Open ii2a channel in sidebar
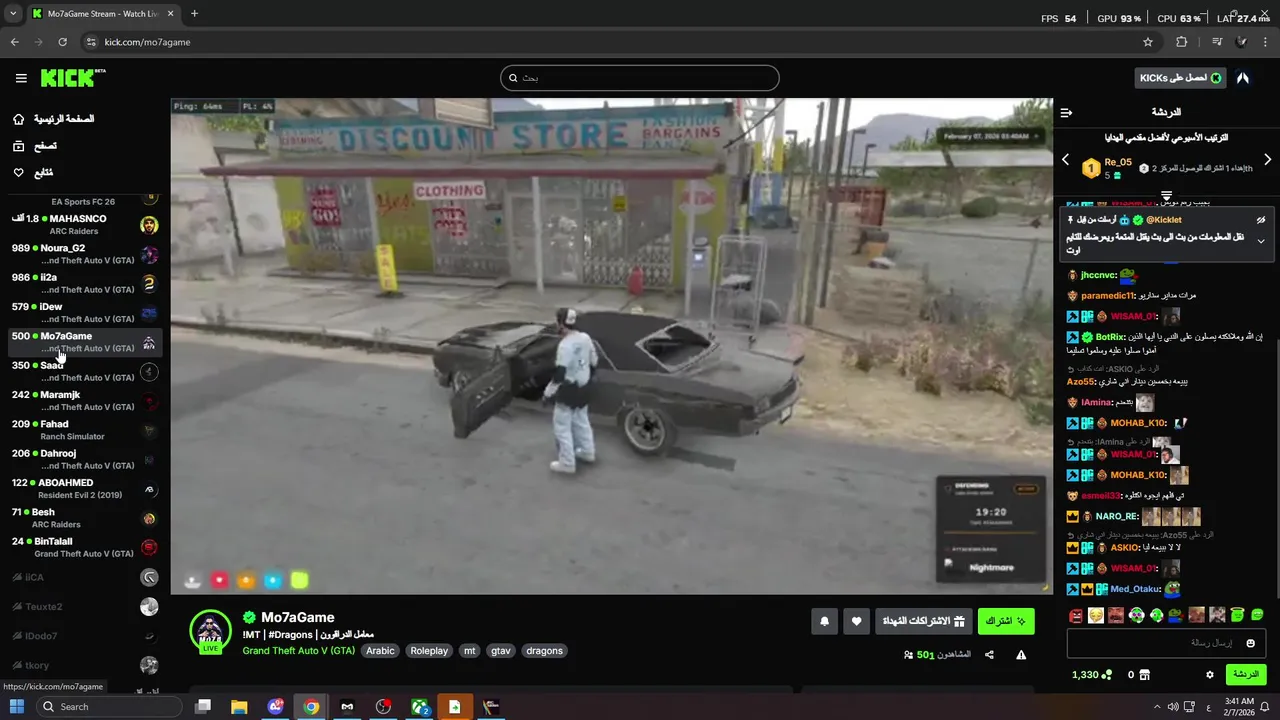The height and width of the screenshot is (720, 1280). [85, 283]
